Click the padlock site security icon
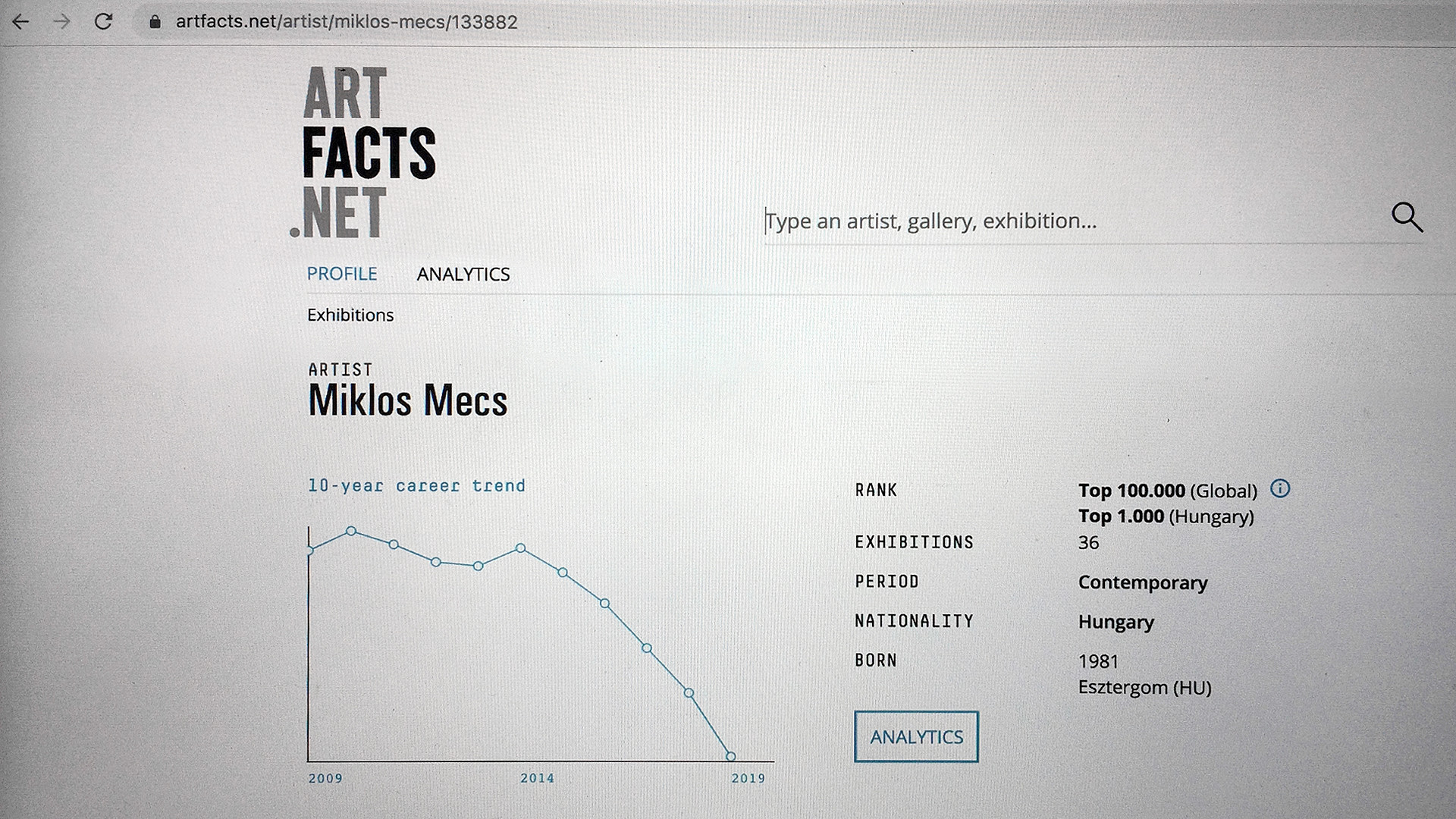Image resolution: width=1456 pixels, height=819 pixels. tap(155, 22)
